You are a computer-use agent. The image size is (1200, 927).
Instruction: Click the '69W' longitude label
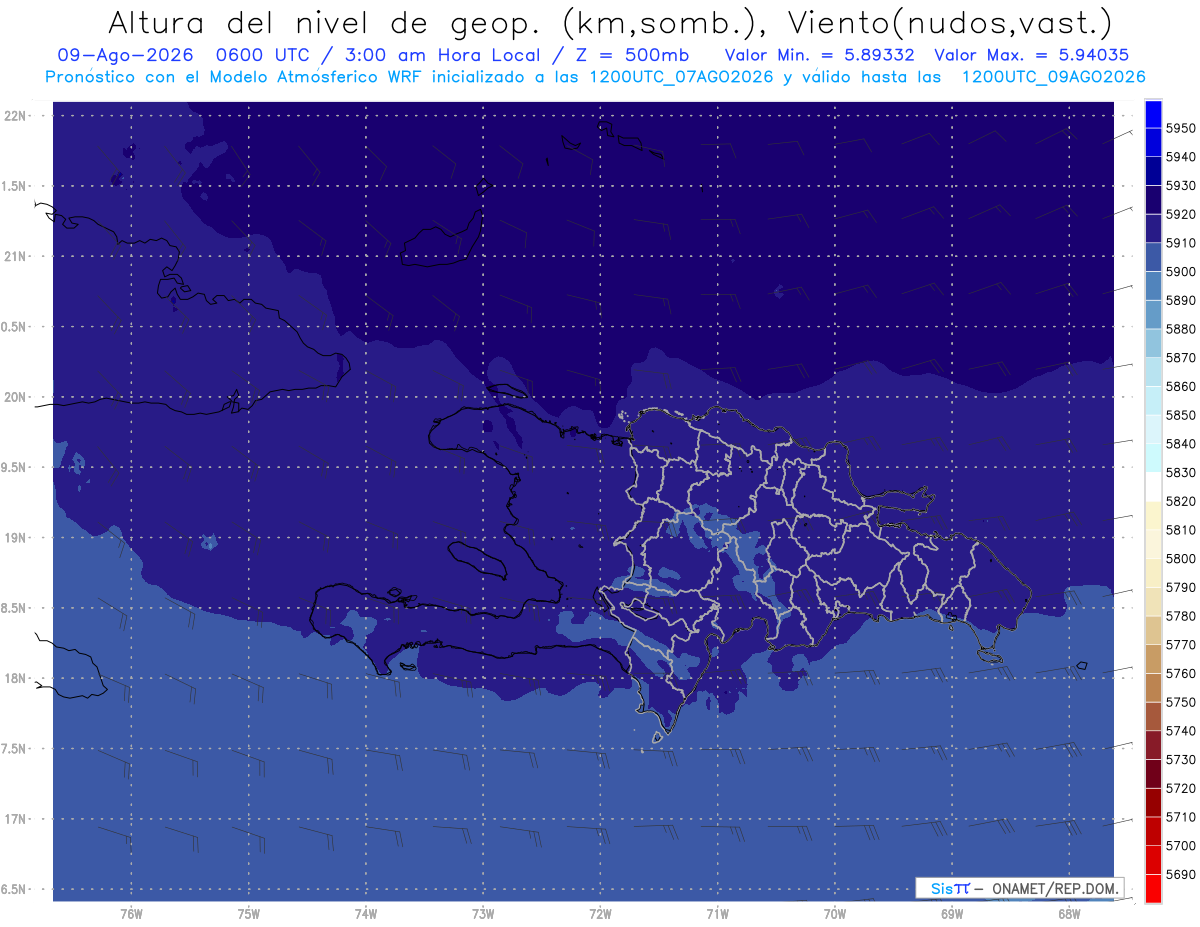click(952, 913)
